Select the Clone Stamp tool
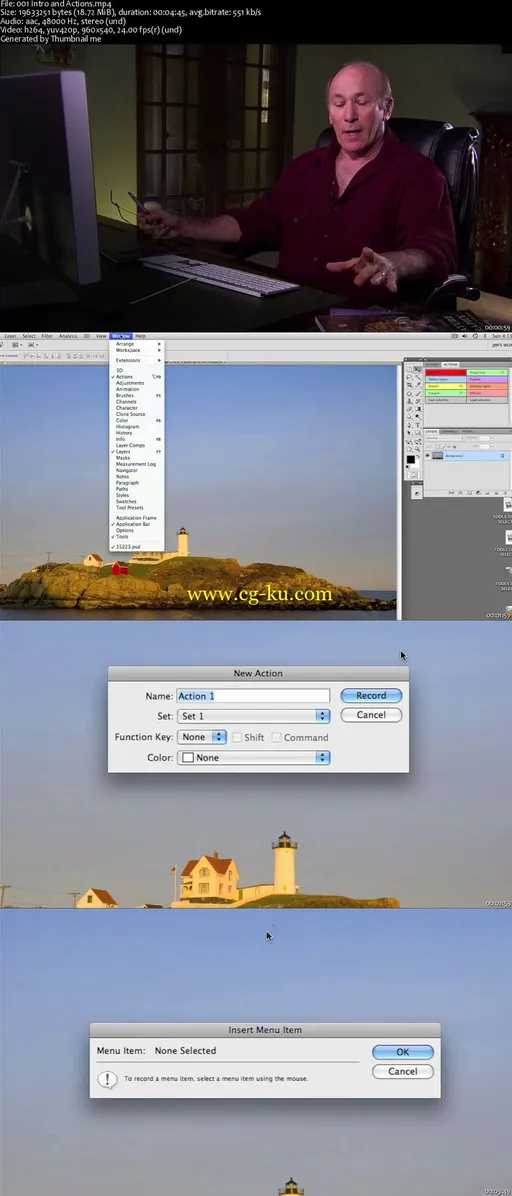The height and width of the screenshot is (1196, 512). pyautogui.click(x=409, y=401)
